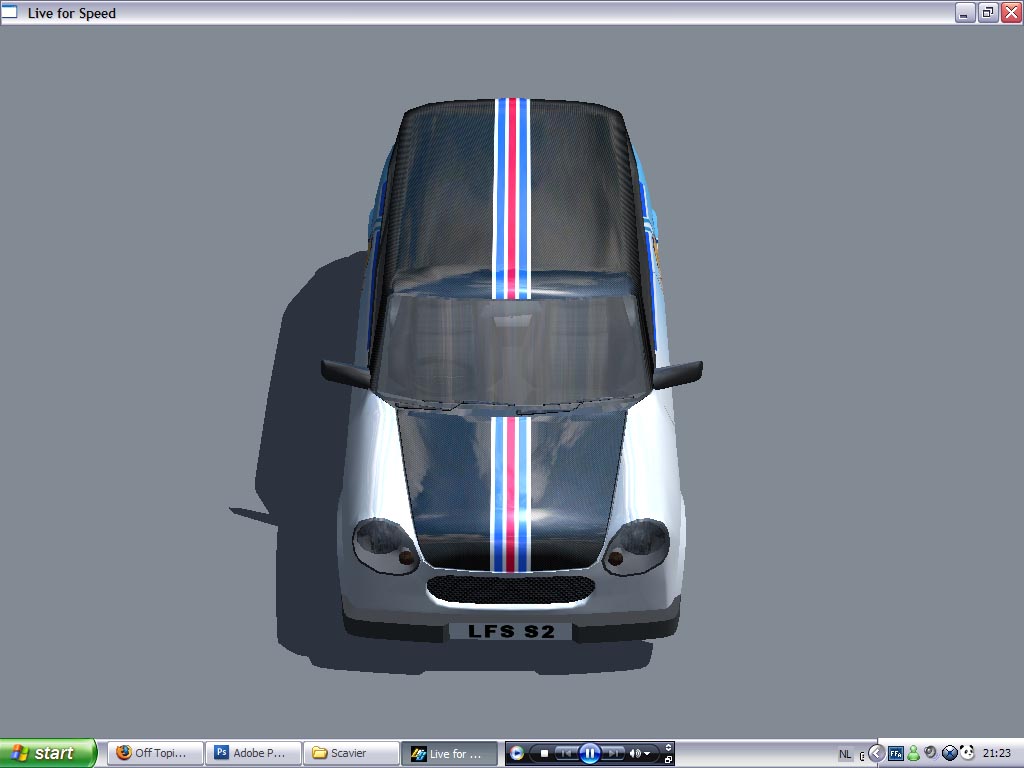The image size is (1024, 768).
Task: Toggle the media toolbar view stepper arrows
Action: click(668, 748)
